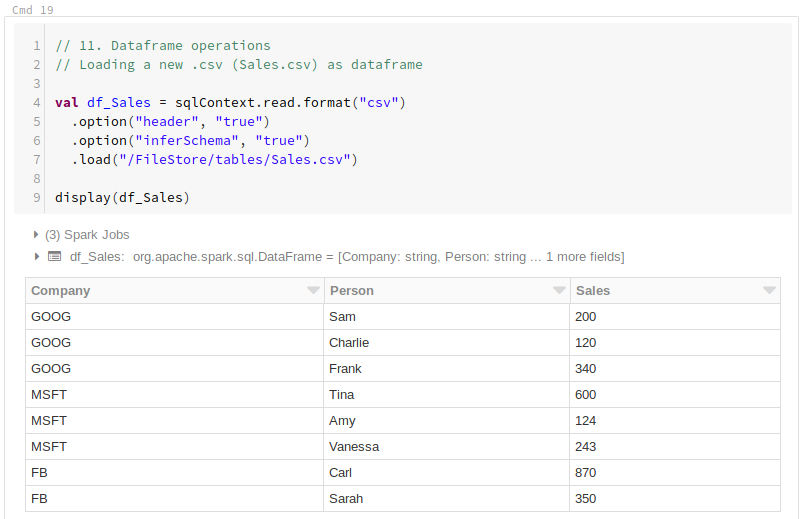Select the Sales value 870
This screenshot has height=519, width=803.
point(586,472)
